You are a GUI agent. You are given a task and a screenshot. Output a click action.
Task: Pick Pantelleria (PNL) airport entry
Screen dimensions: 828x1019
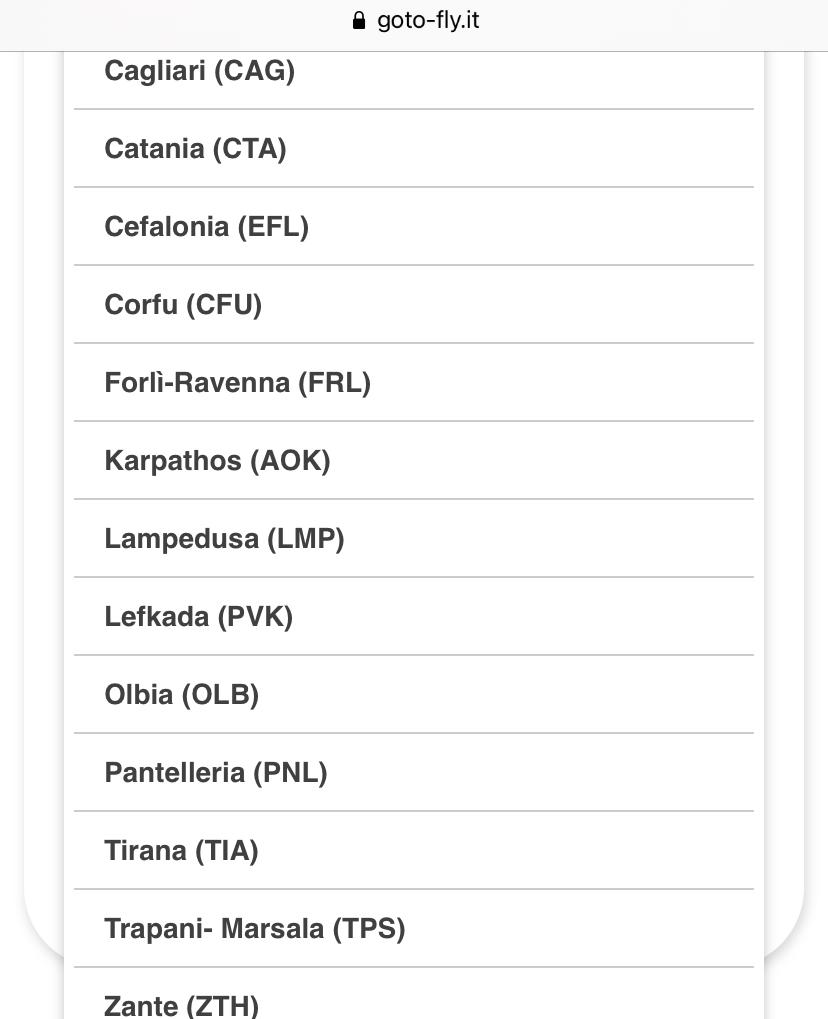pos(216,773)
